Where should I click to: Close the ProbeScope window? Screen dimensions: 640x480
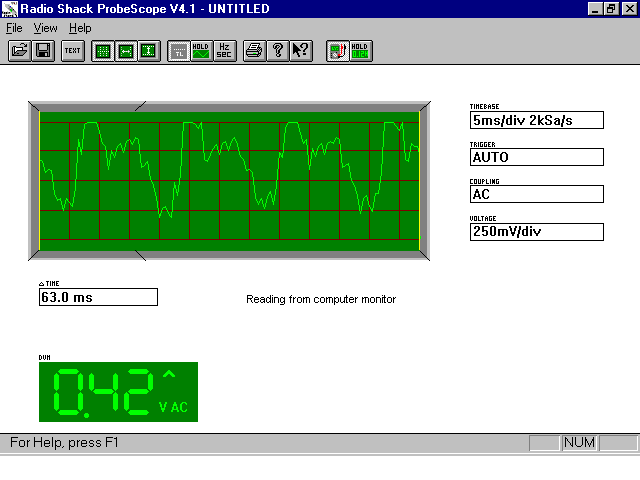point(630,9)
